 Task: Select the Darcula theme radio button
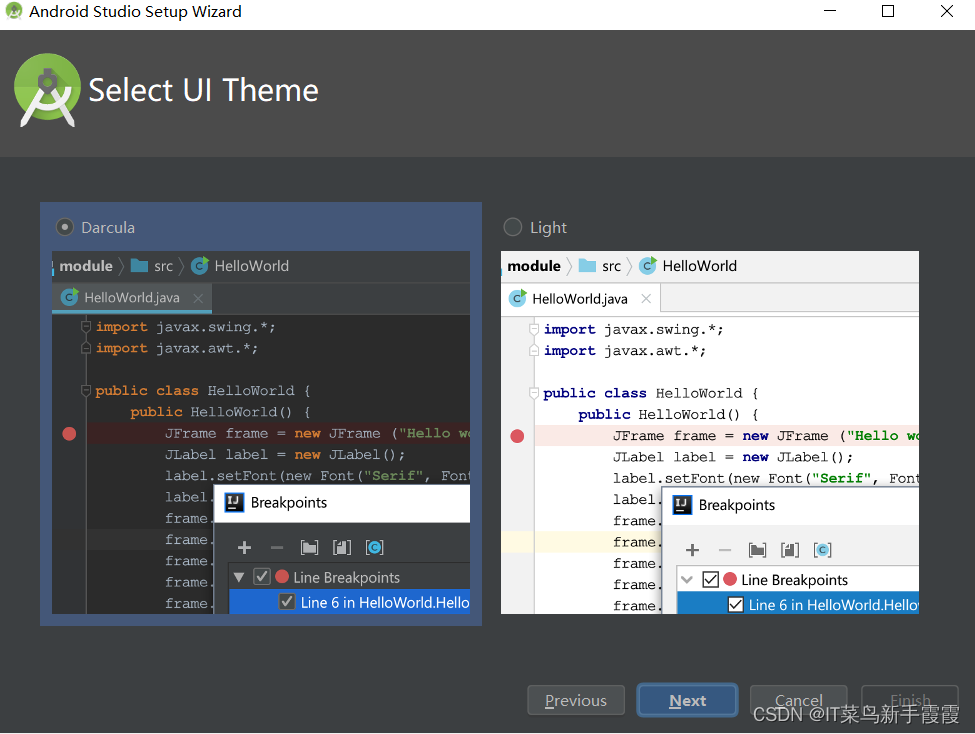[65, 227]
